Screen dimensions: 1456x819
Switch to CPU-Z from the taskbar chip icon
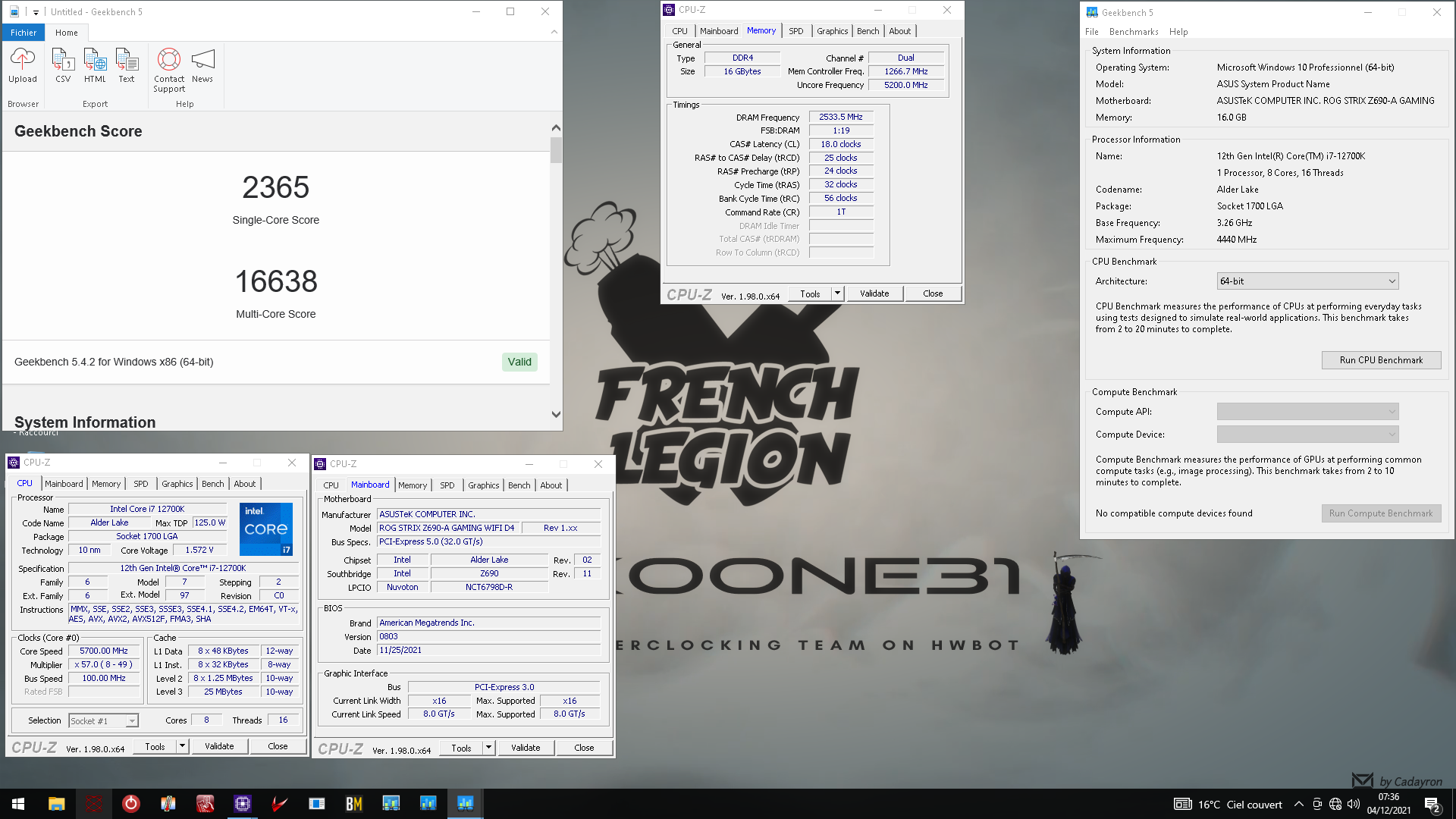click(x=242, y=804)
